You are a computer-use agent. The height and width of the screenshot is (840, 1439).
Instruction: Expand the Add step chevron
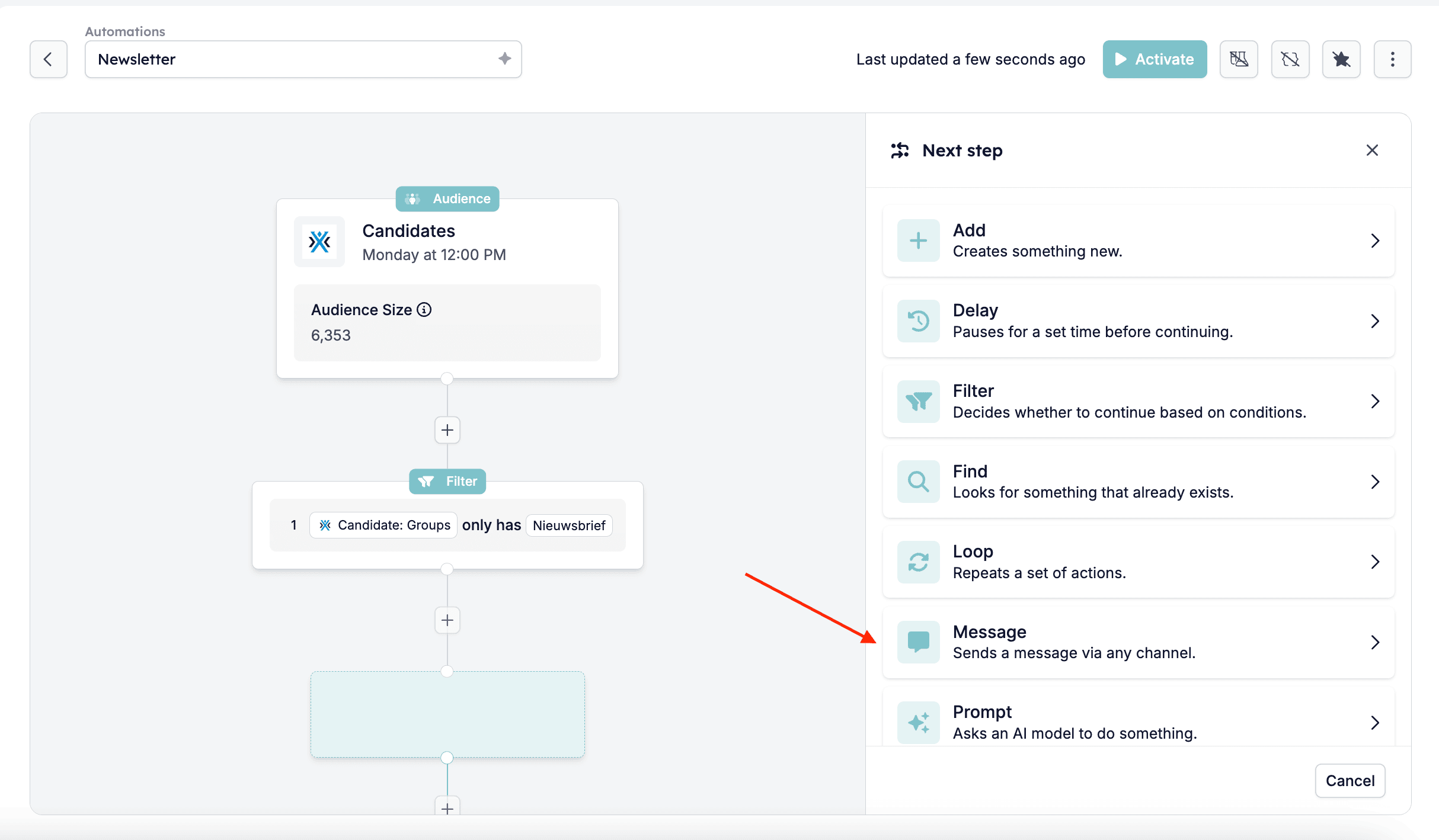click(1375, 241)
